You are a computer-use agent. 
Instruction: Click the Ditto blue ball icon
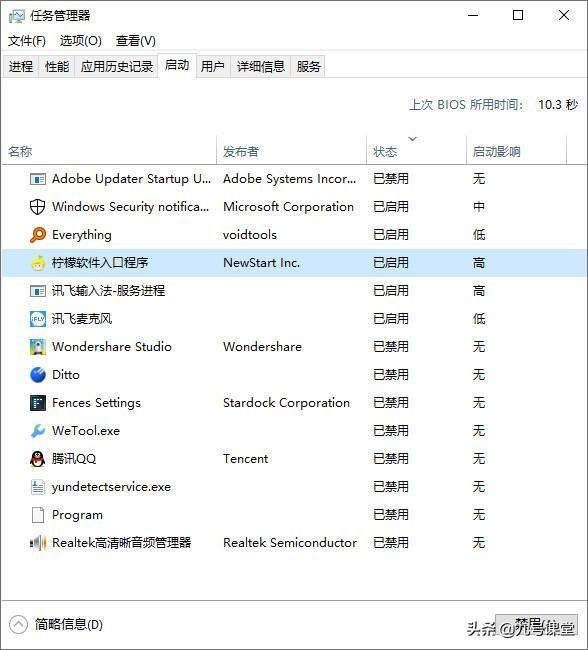point(38,375)
